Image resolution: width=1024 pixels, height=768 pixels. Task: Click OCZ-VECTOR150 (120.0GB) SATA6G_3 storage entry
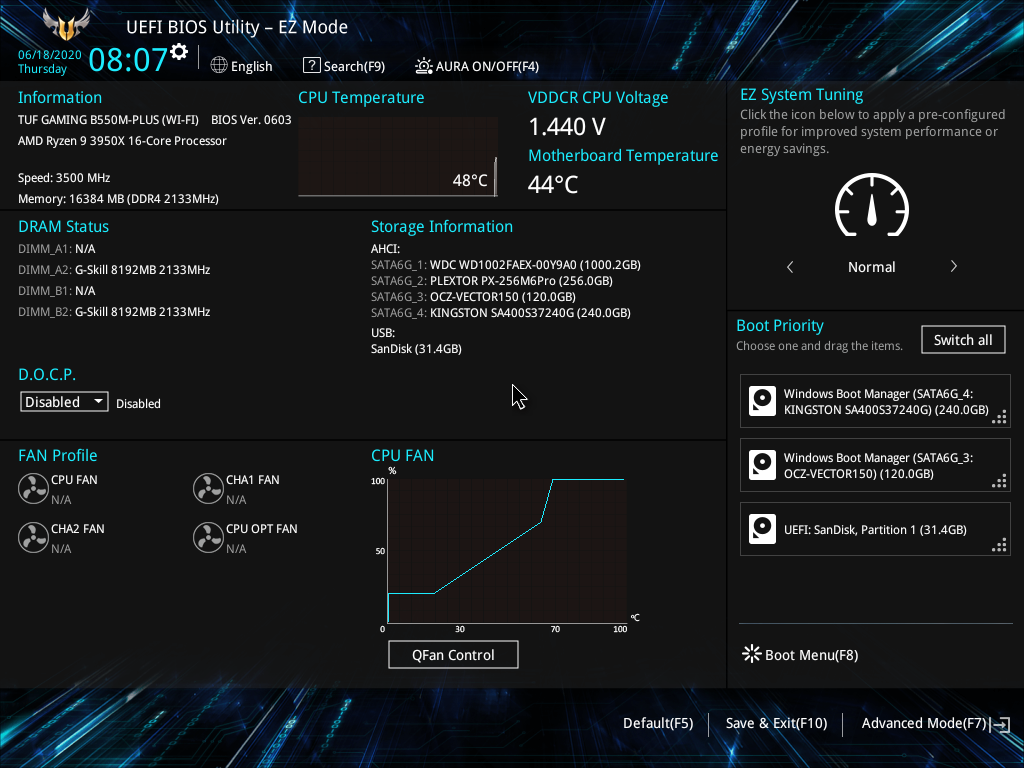pyautogui.click(x=473, y=296)
